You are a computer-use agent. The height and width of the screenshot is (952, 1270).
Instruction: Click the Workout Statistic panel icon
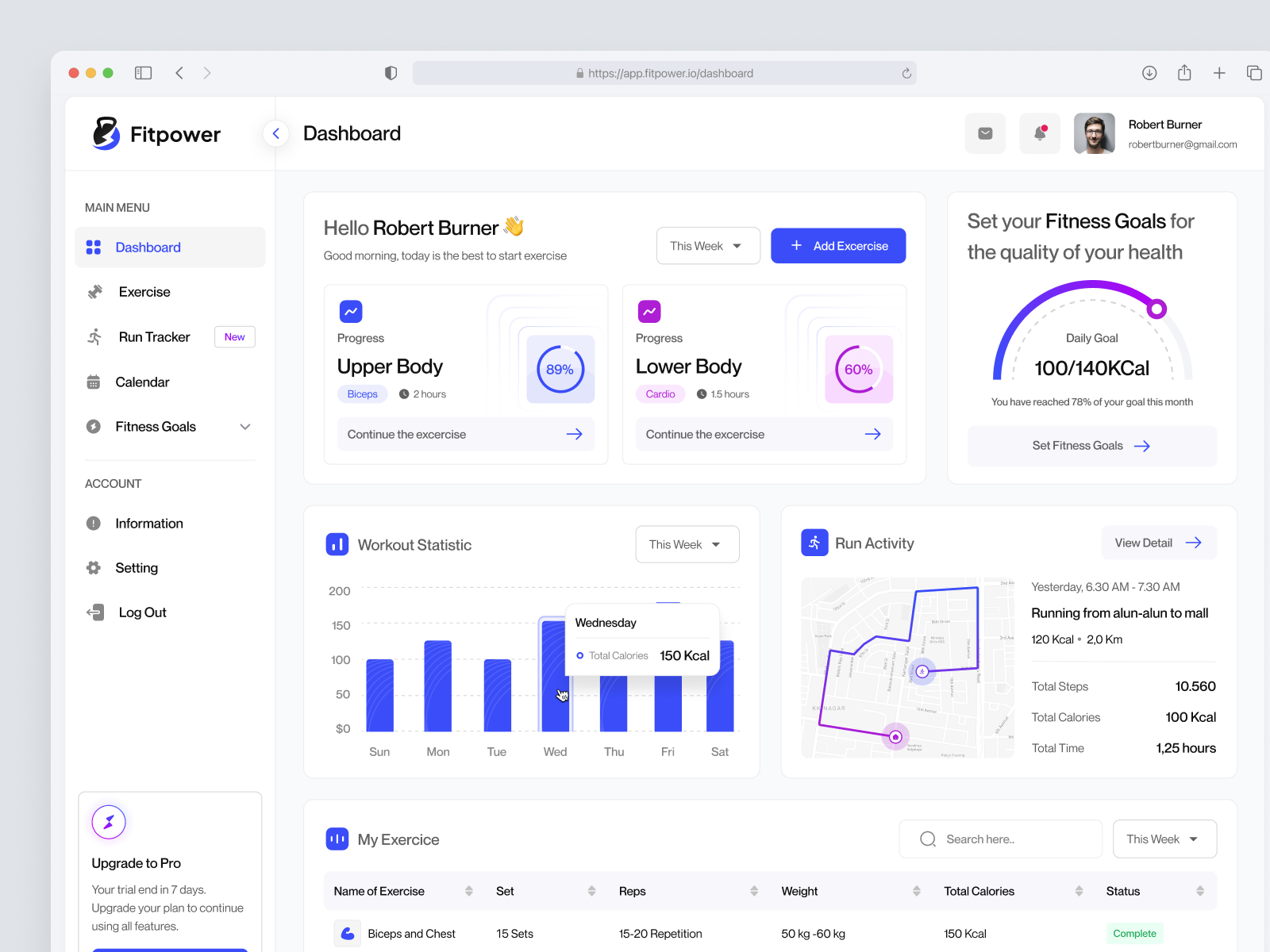[x=337, y=544]
